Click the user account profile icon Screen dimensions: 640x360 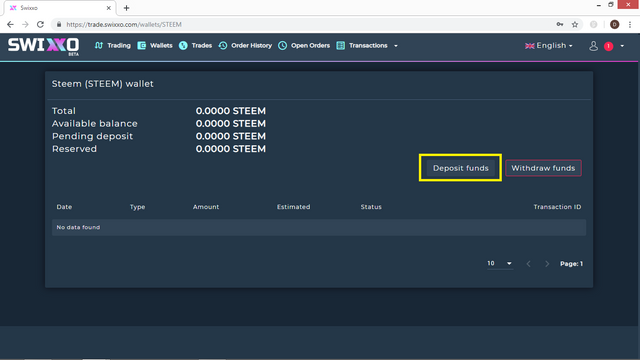593,46
